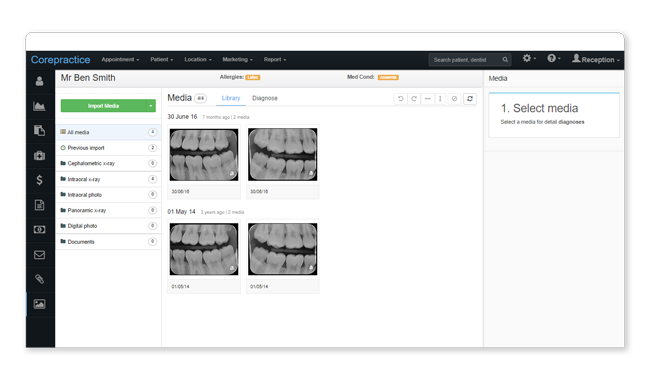Go to Corepractice home logo

61,60
